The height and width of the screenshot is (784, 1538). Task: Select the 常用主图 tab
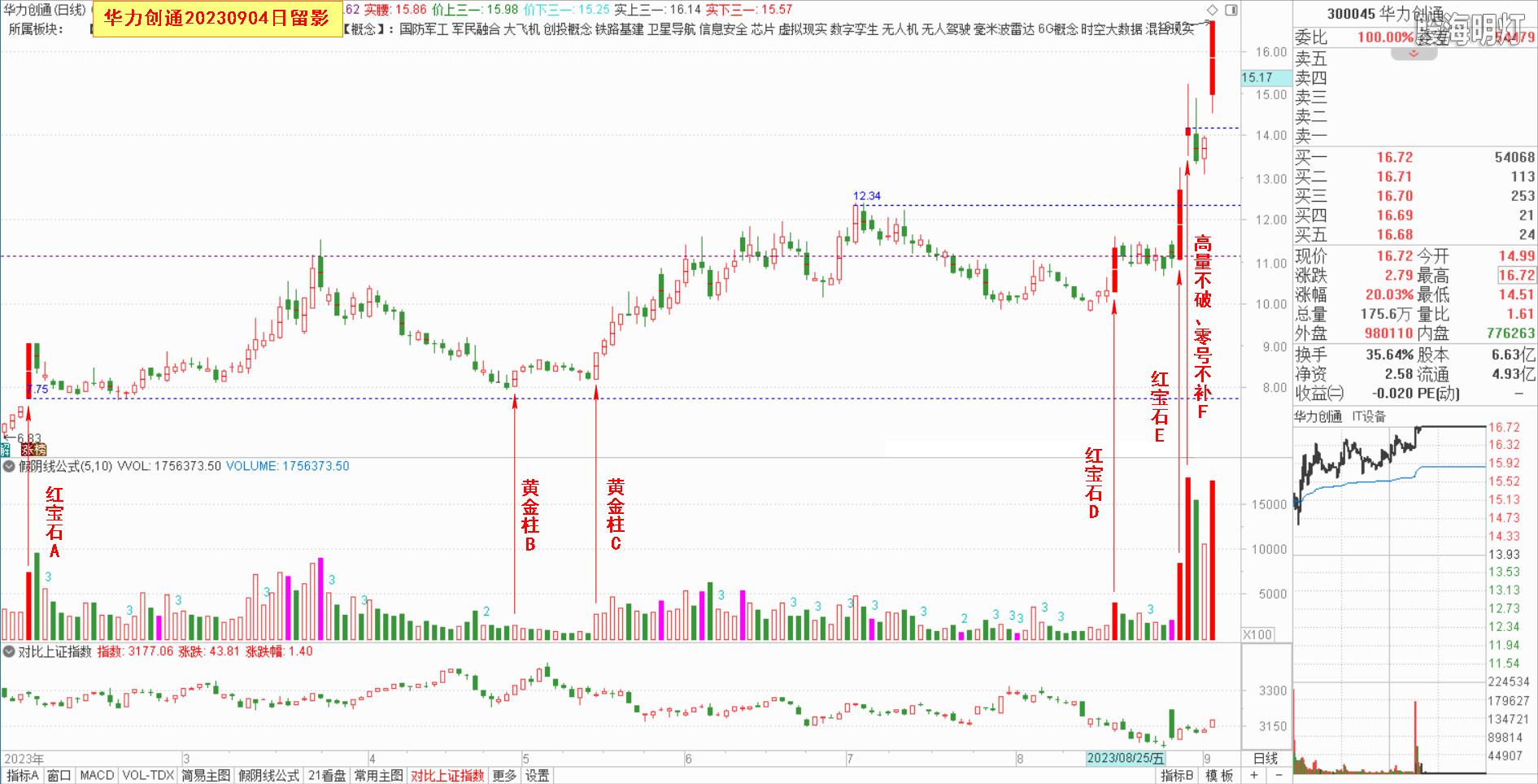379,776
